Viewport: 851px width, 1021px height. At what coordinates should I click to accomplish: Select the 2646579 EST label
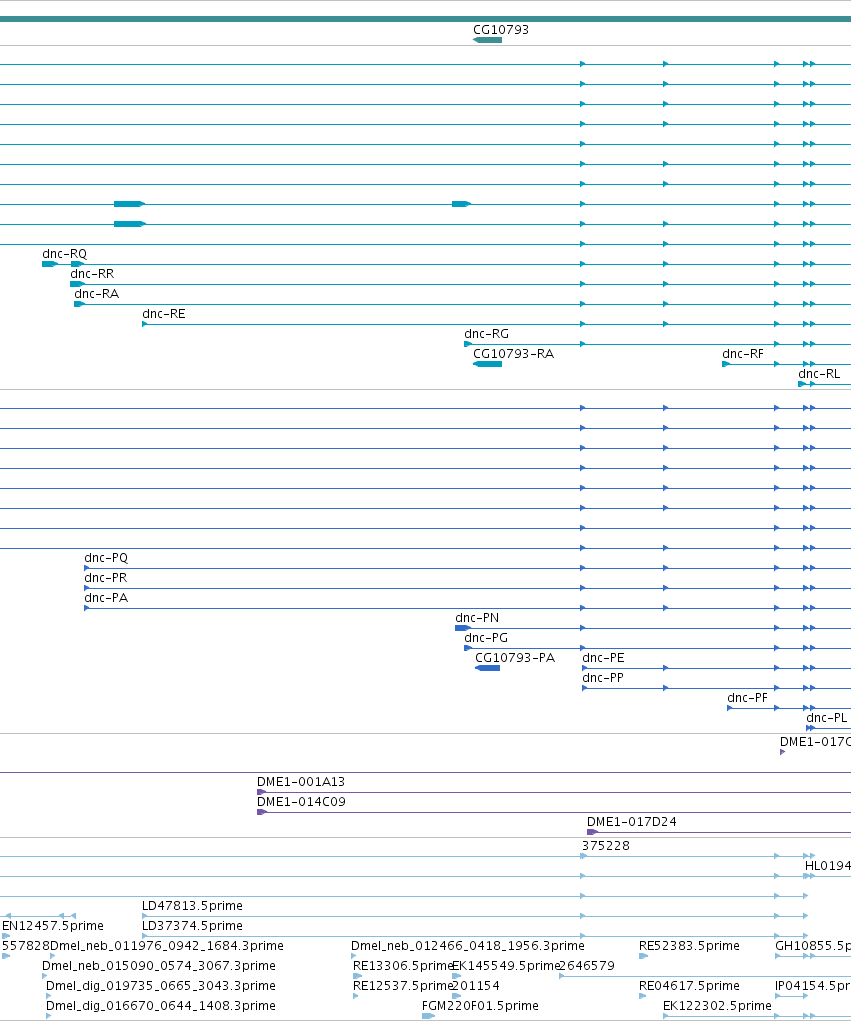[x=587, y=966]
